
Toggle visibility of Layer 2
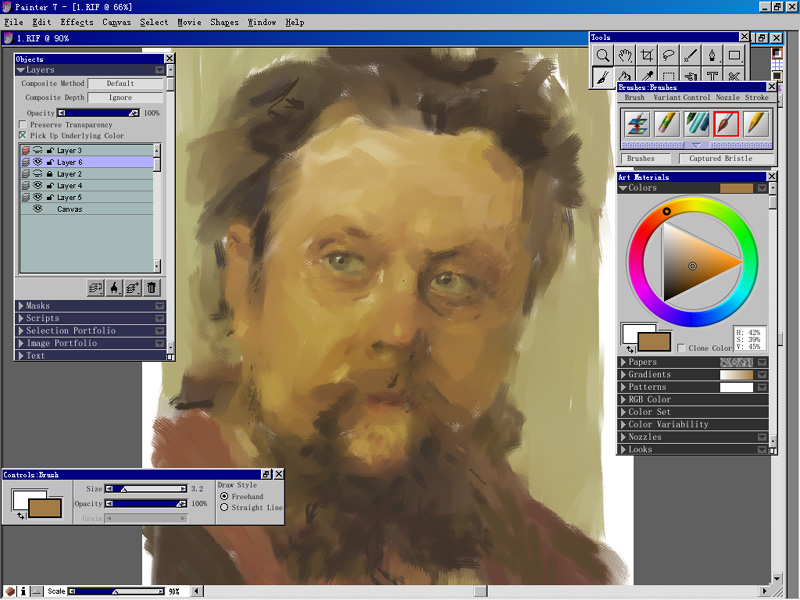click(x=38, y=173)
